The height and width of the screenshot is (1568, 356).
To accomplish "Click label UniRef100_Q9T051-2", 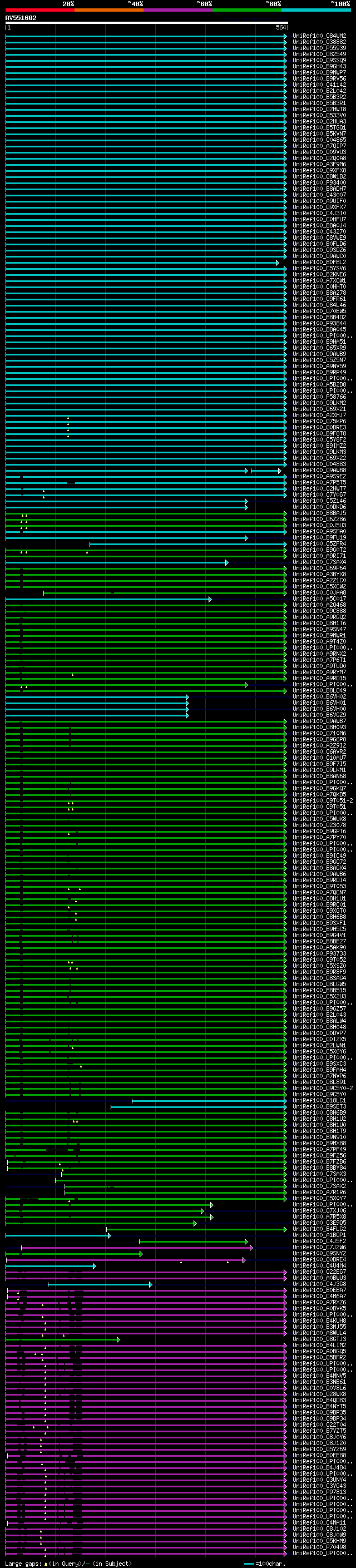I will 323,800.
